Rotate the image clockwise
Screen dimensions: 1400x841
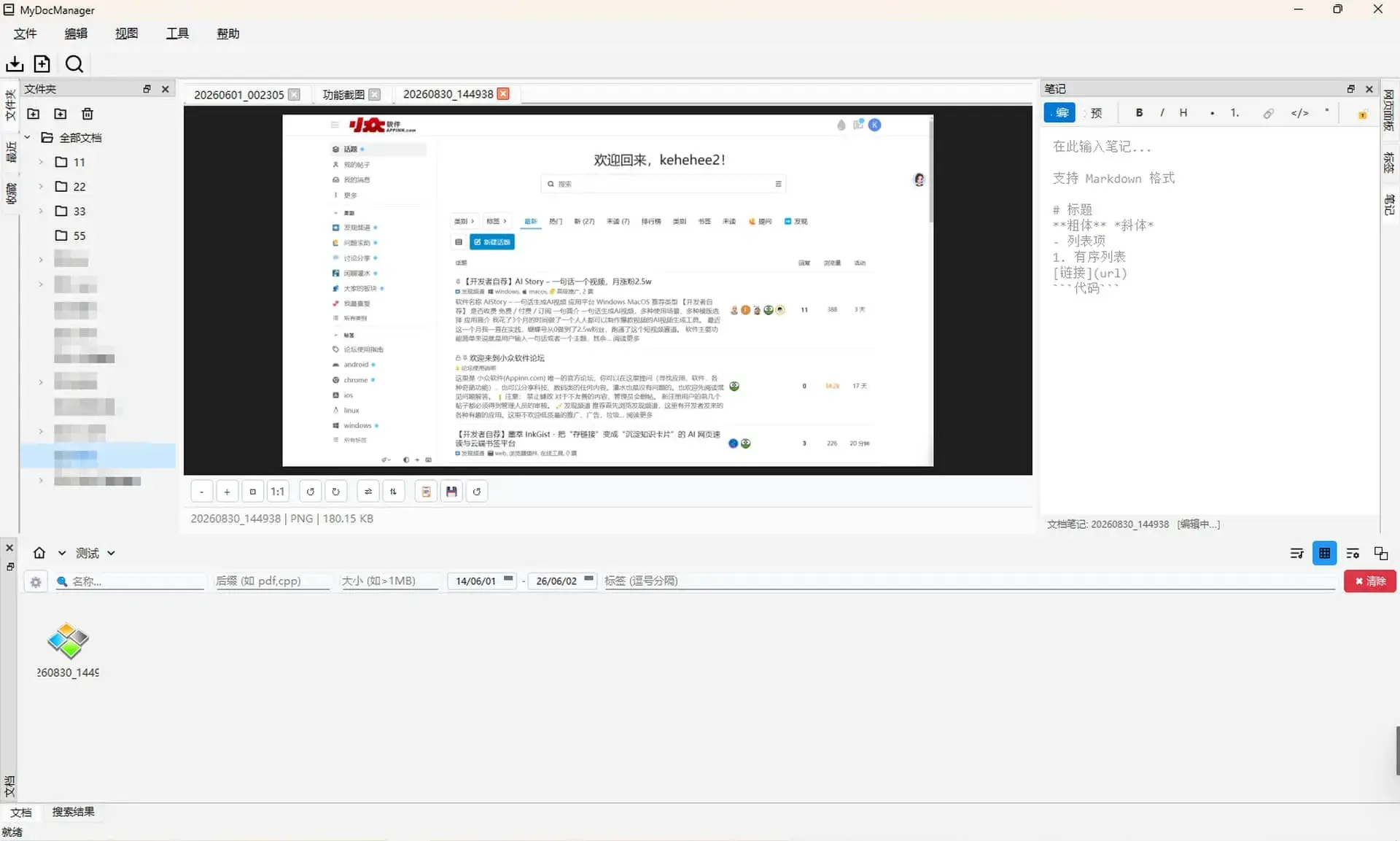(335, 492)
